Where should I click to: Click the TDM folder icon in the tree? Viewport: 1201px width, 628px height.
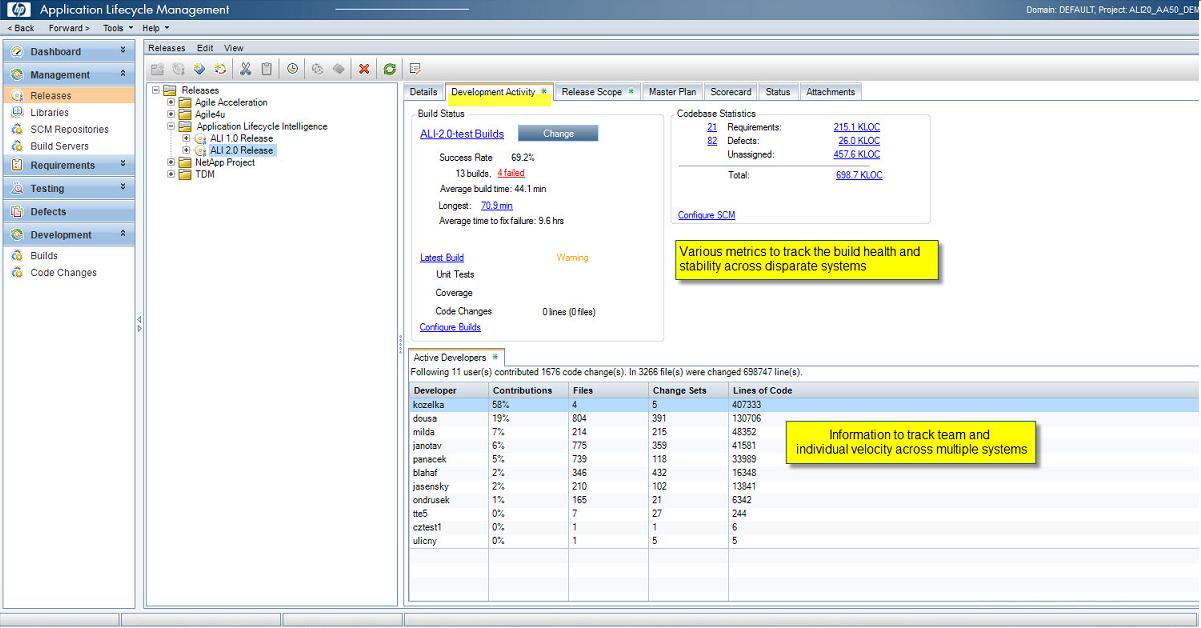[185, 175]
